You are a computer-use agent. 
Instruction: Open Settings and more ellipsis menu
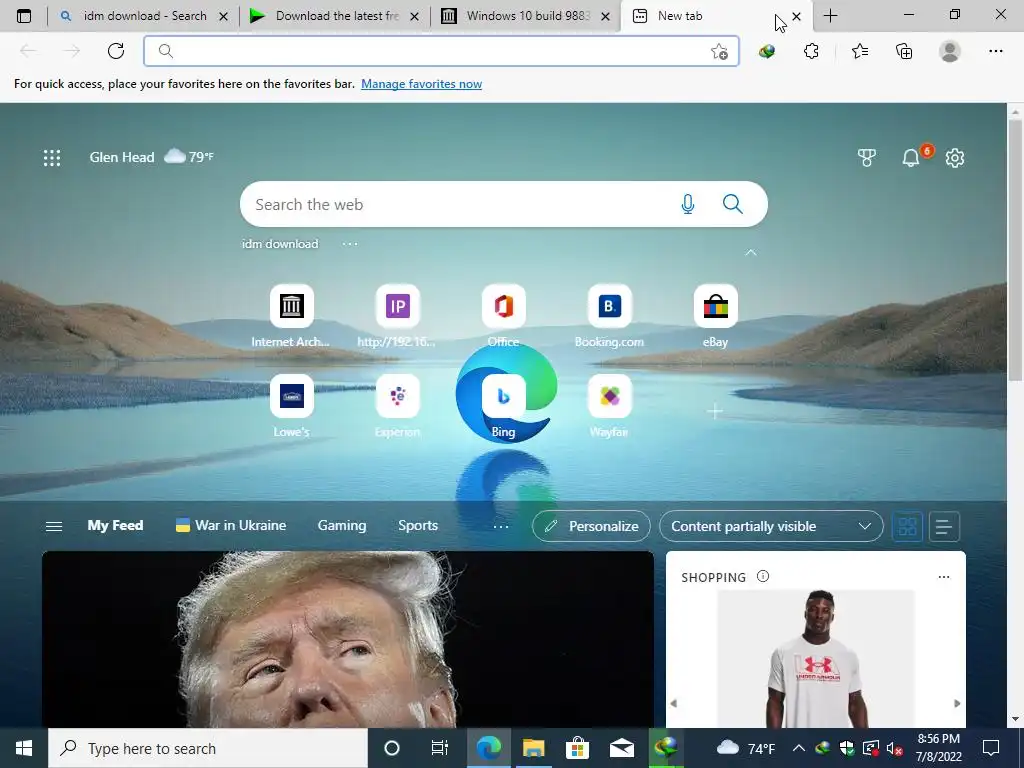tap(995, 51)
